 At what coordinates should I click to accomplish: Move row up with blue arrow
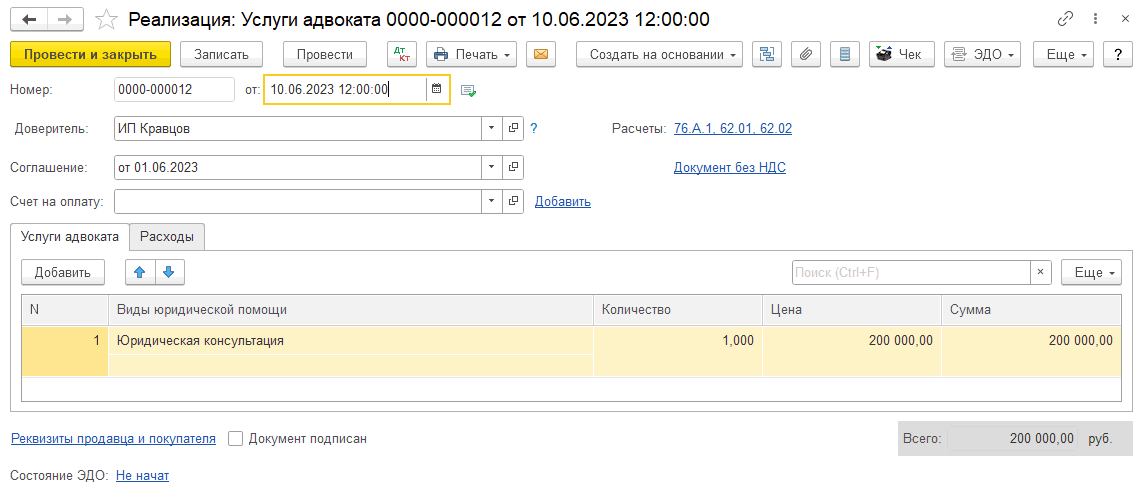tap(140, 272)
